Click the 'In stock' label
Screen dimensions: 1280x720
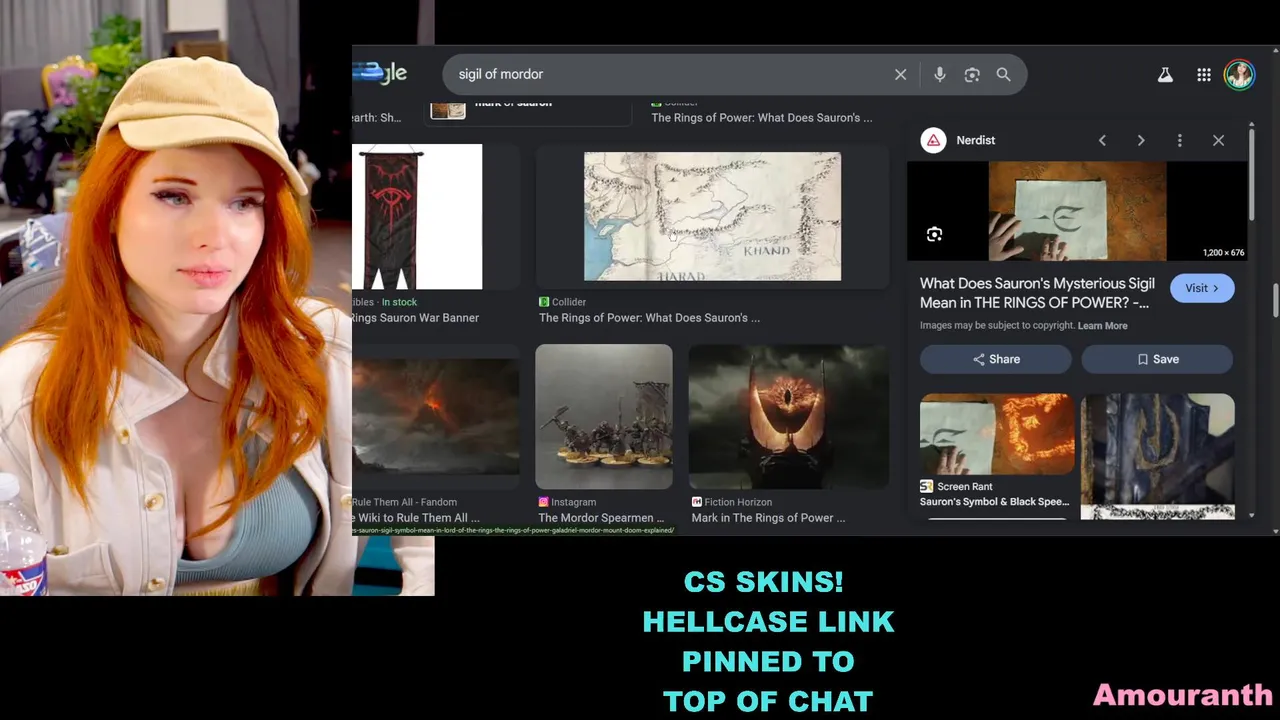(x=399, y=302)
